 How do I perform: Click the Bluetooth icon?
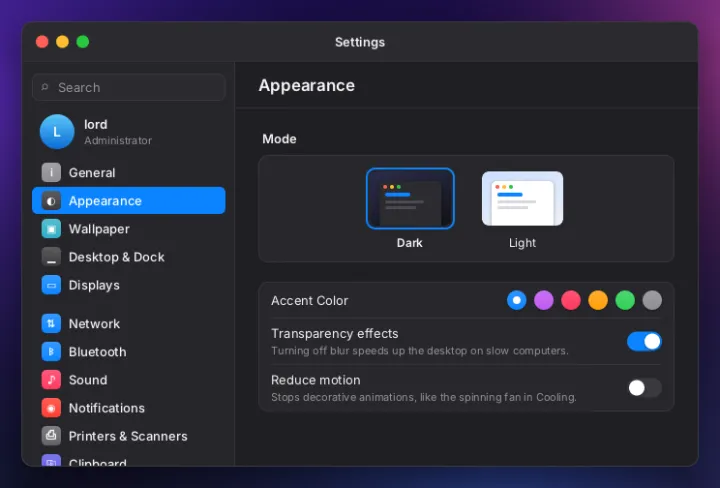[51, 352]
